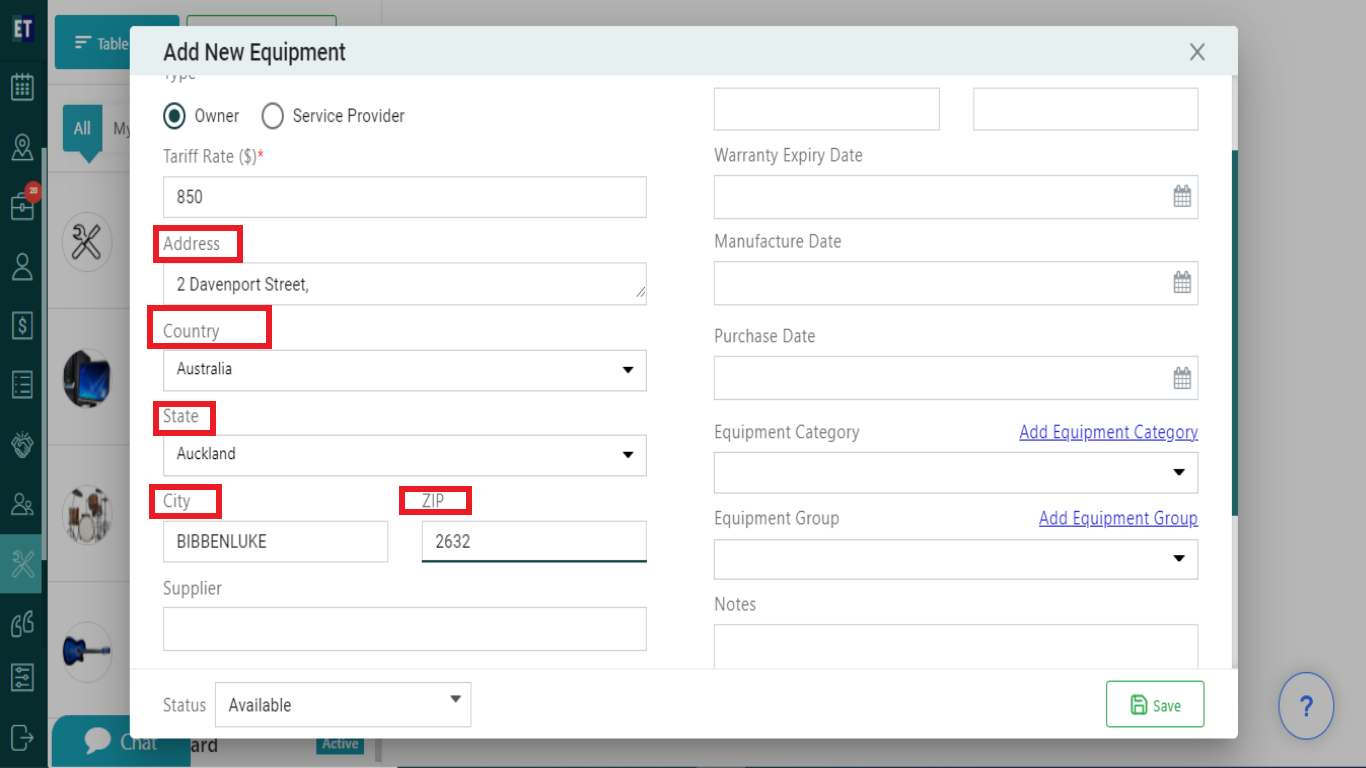Switch to the All tab behind dialog
The image size is (1366, 768).
pyautogui.click(x=82, y=128)
